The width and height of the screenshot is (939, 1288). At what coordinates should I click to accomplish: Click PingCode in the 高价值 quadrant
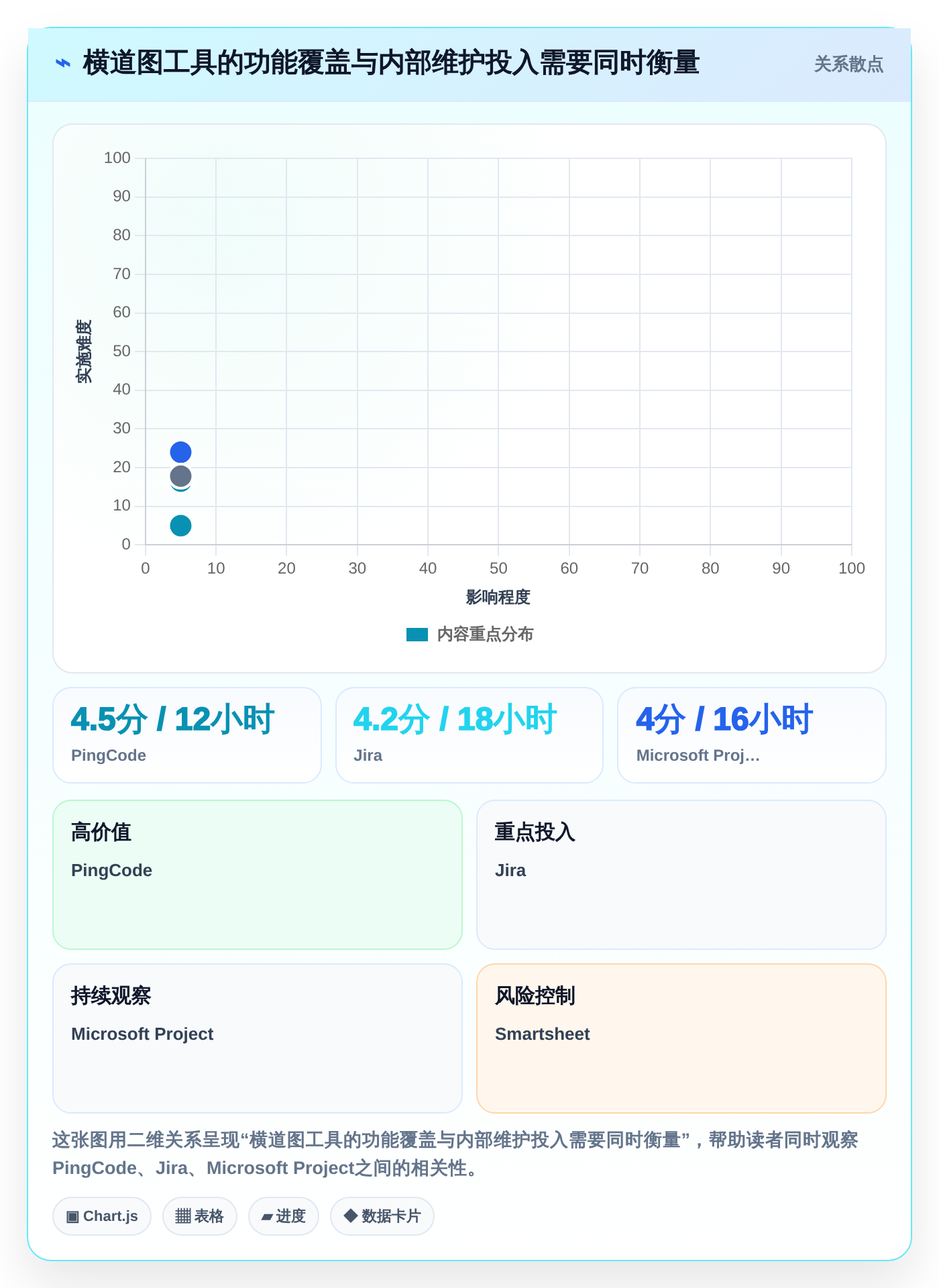111,870
